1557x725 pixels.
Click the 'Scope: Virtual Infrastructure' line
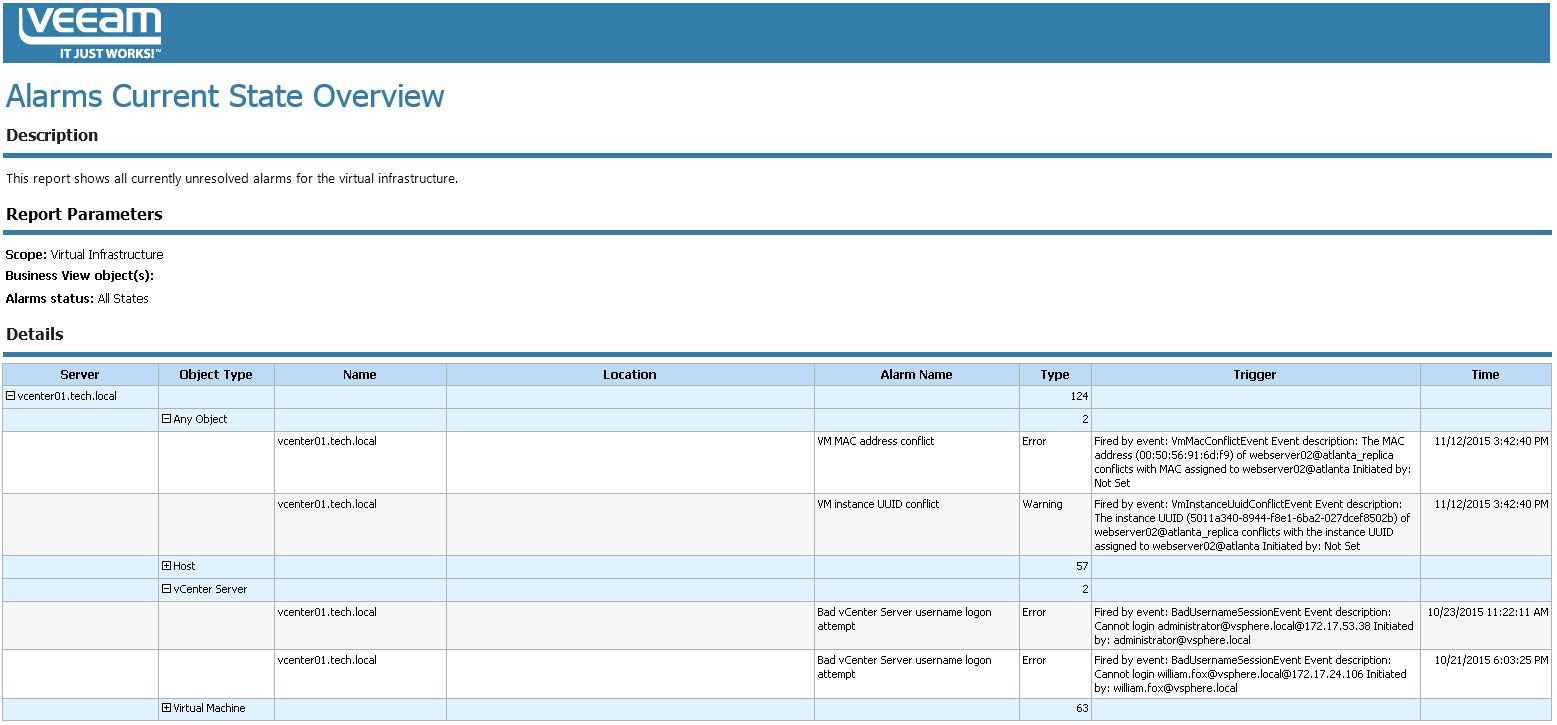[x=84, y=255]
